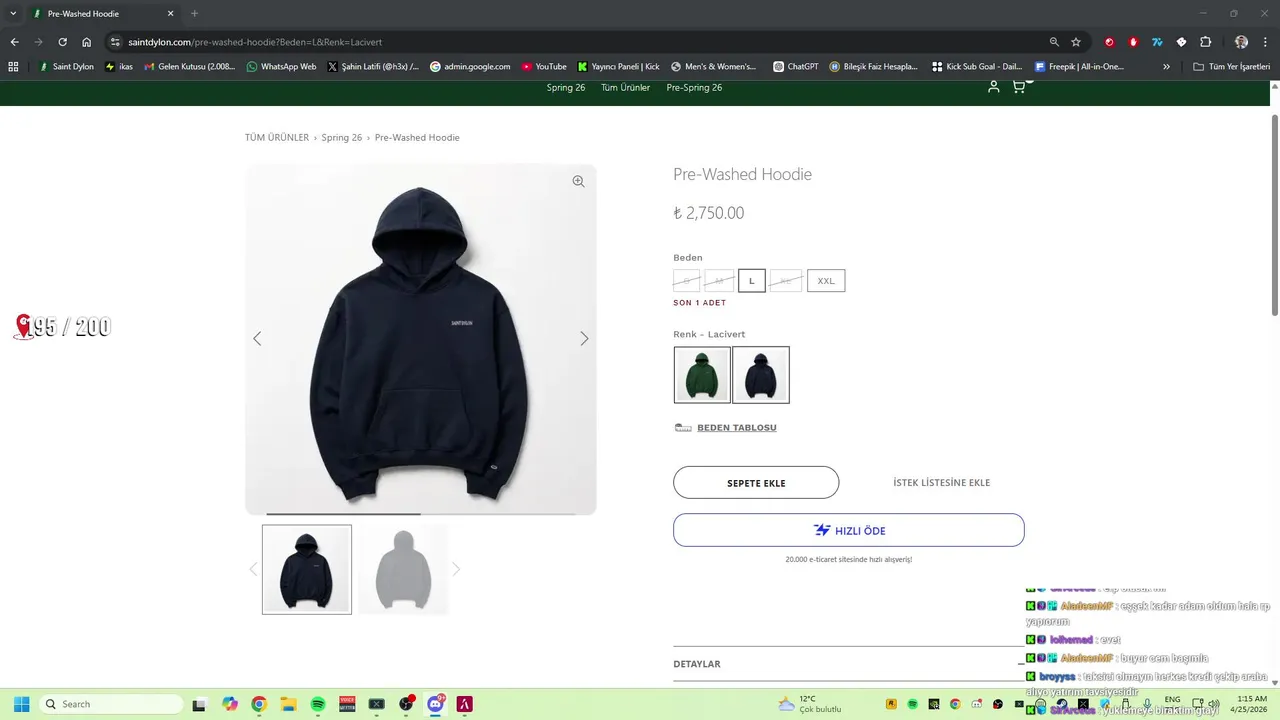This screenshot has width=1280, height=720.
Task: Open the weather widget showing 12°C
Action: [810, 704]
